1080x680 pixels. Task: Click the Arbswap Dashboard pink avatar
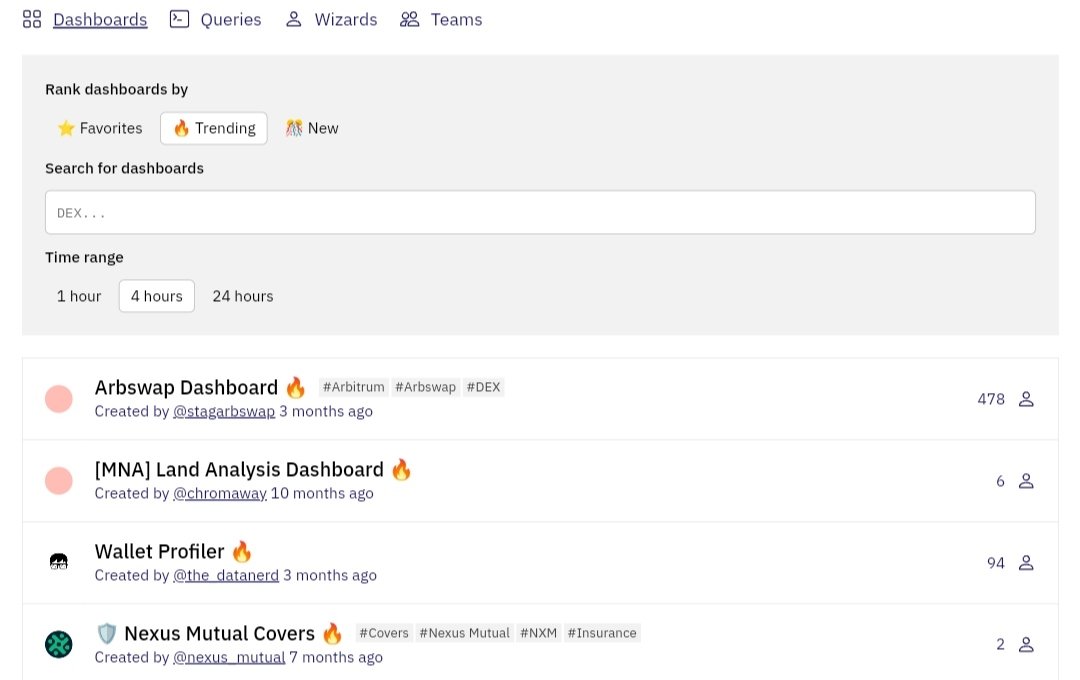[59, 399]
